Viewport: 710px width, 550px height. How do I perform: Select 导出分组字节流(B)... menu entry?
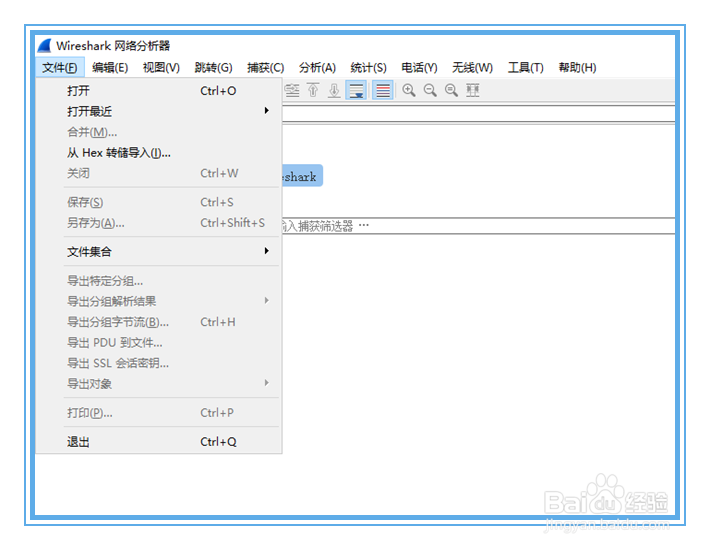(159, 322)
